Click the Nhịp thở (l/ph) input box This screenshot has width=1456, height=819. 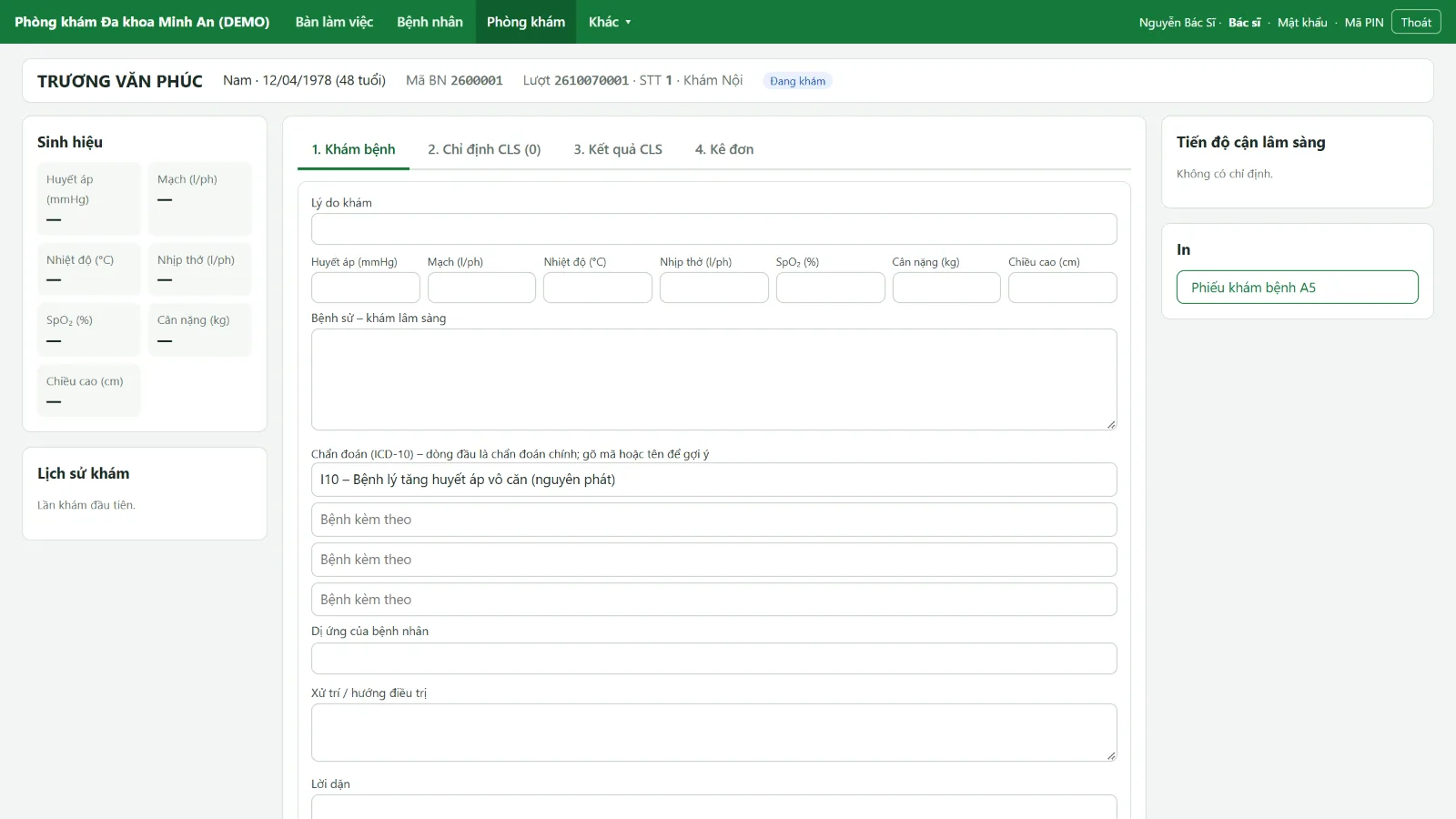714,288
